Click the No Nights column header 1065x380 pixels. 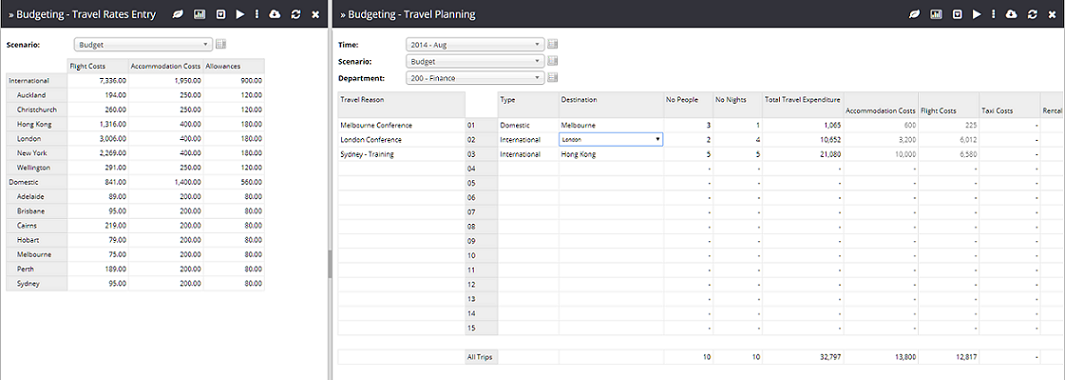(x=737, y=105)
